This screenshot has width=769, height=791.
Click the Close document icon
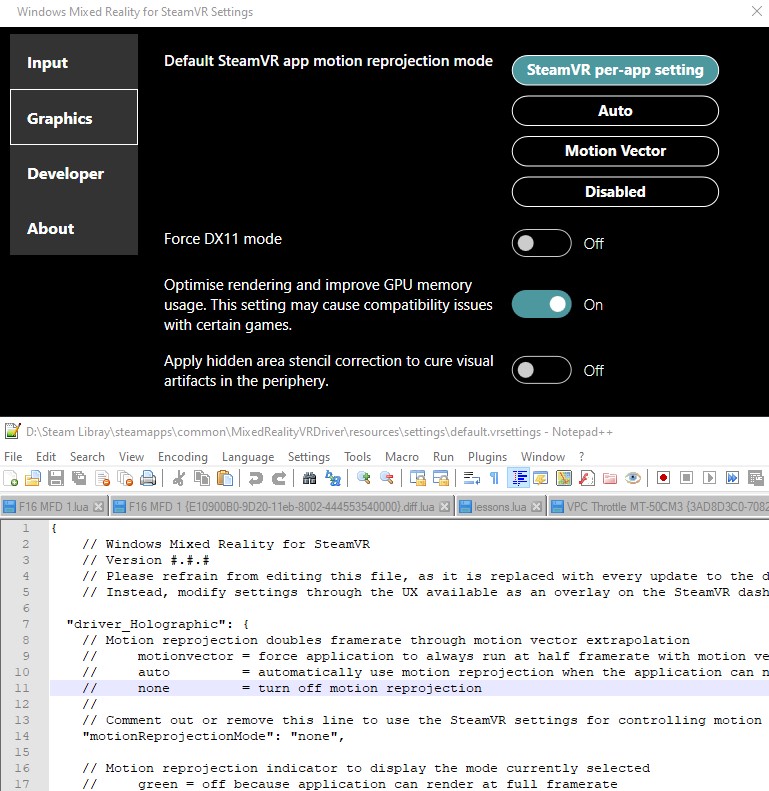102,478
